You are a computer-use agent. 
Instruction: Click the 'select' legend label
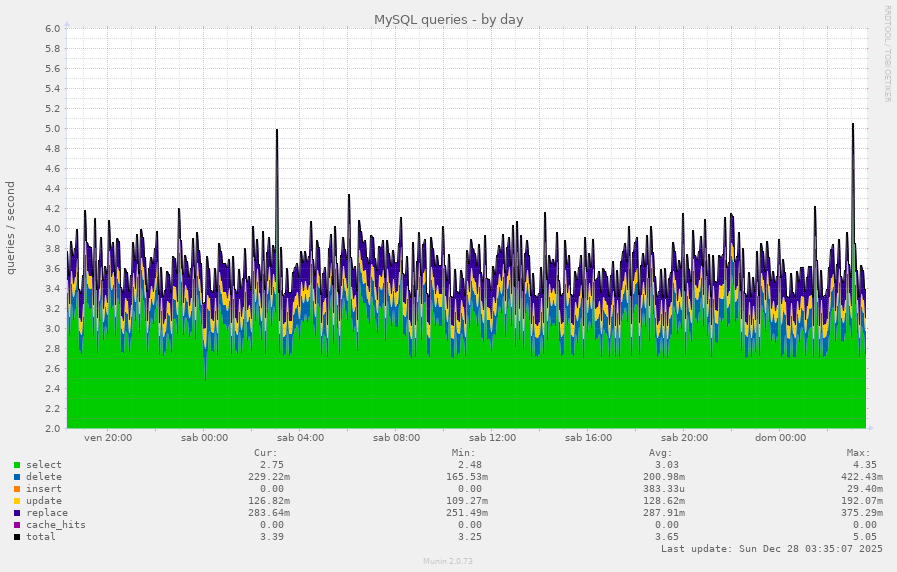pyautogui.click(x=43, y=465)
